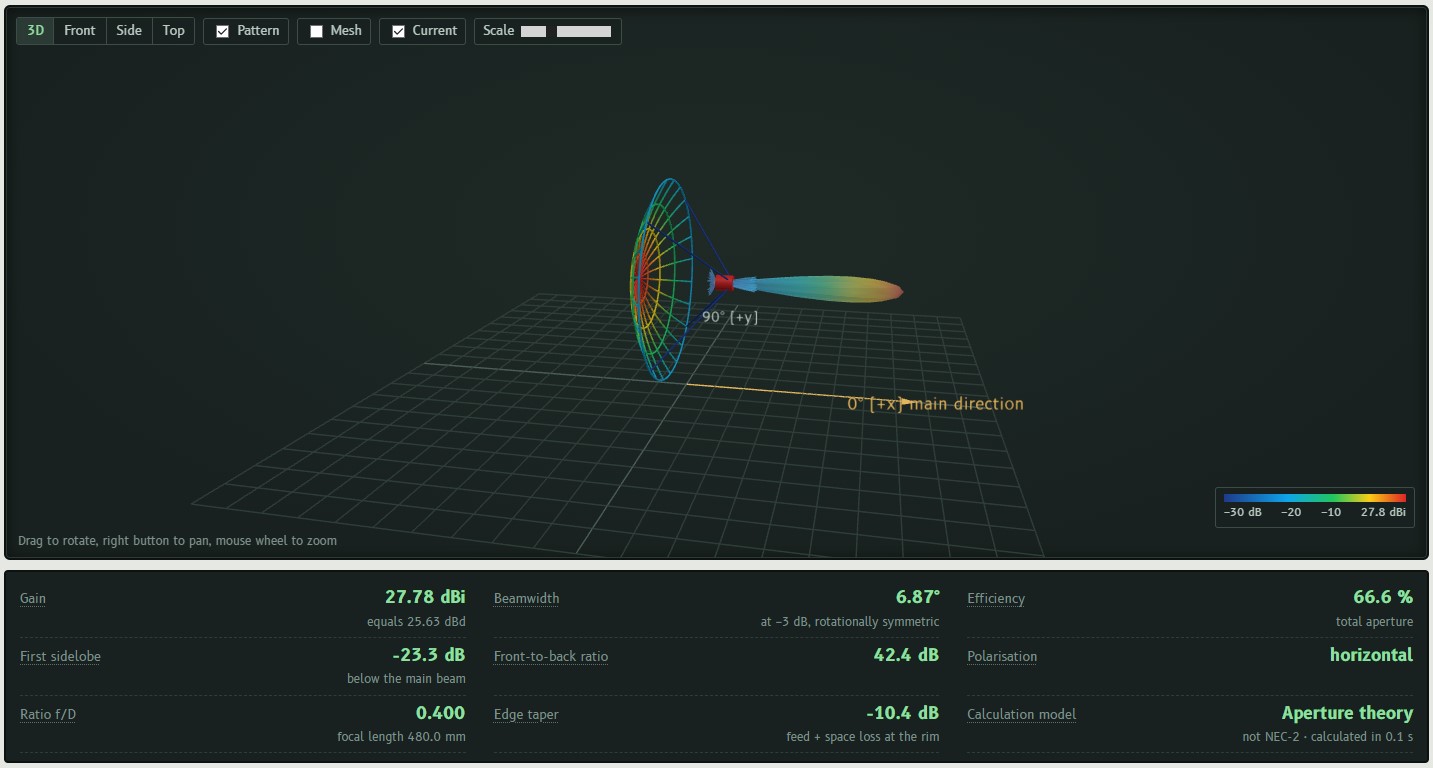Click the 'equals 25.63 dBd' text
The height and width of the screenshot is (768, 1433).
coord(416,621)
